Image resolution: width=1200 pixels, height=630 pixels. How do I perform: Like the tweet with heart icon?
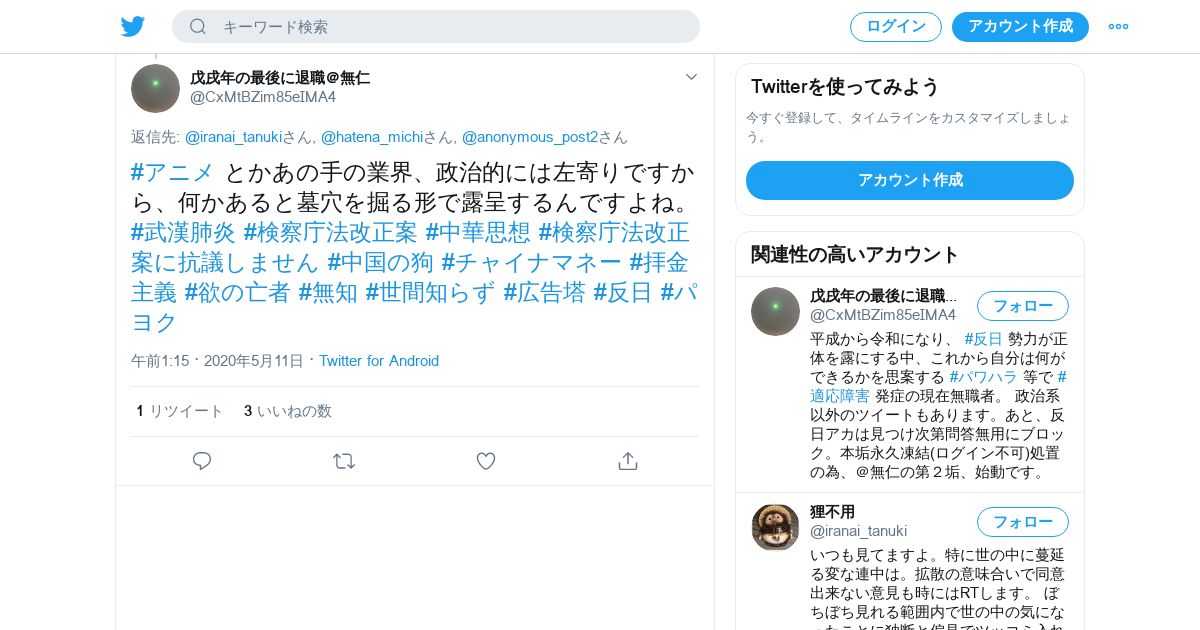pos(486,461)
